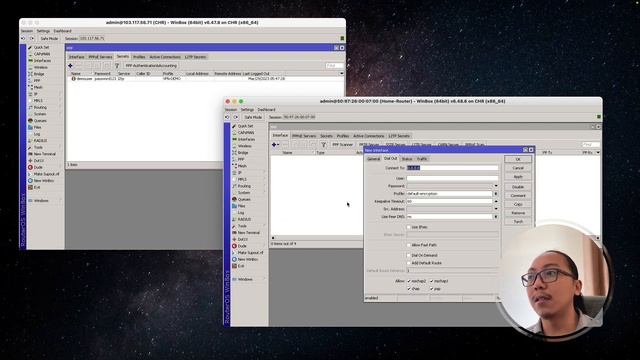Click the redo arrow in the Home-Router toolbar
The height and width of the screenshot is (360, 640).
coord(236,117)
